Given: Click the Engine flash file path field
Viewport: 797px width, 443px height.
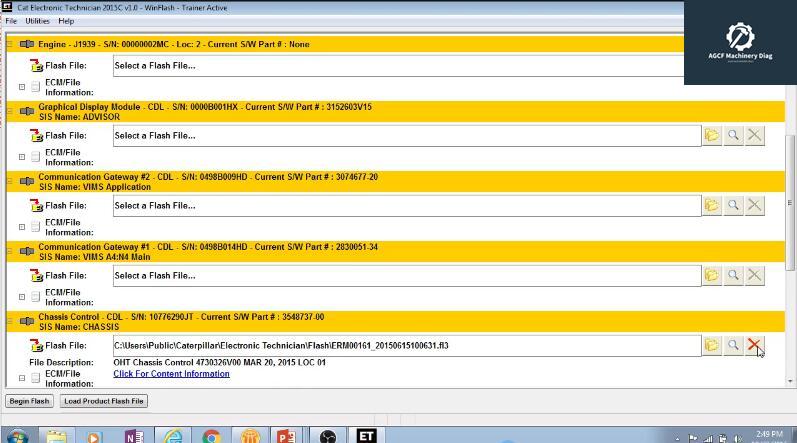Looking at the screenshot, I should (400, 65).
